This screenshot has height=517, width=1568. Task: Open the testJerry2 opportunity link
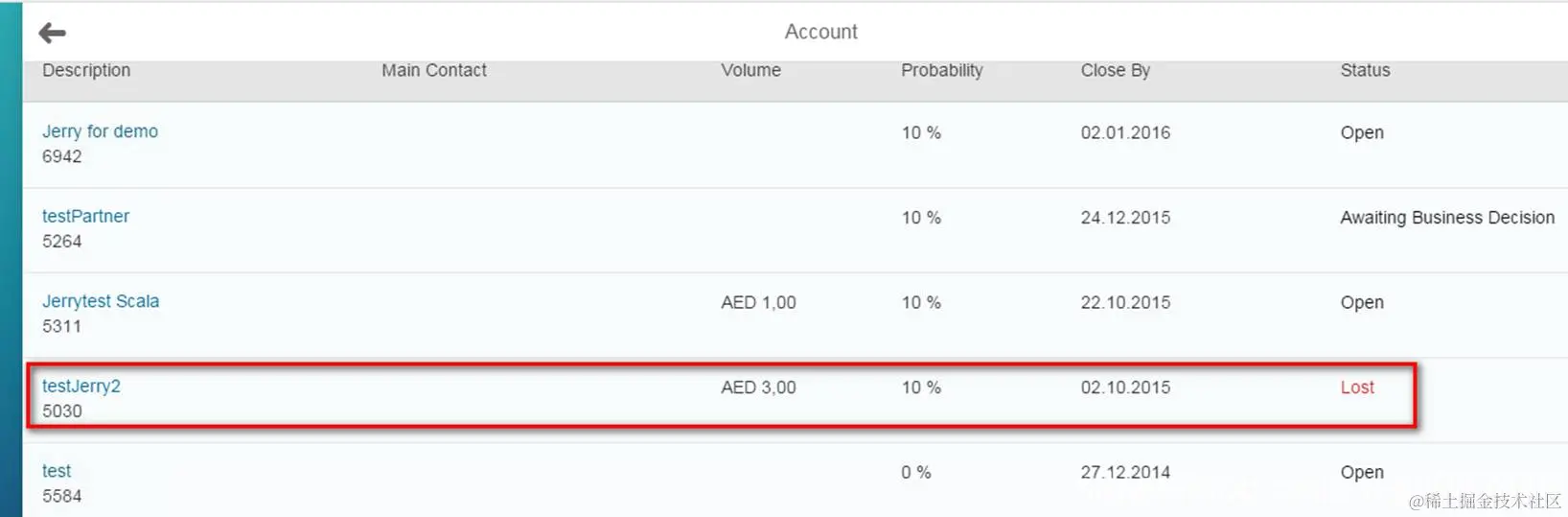tap(81, 386)
